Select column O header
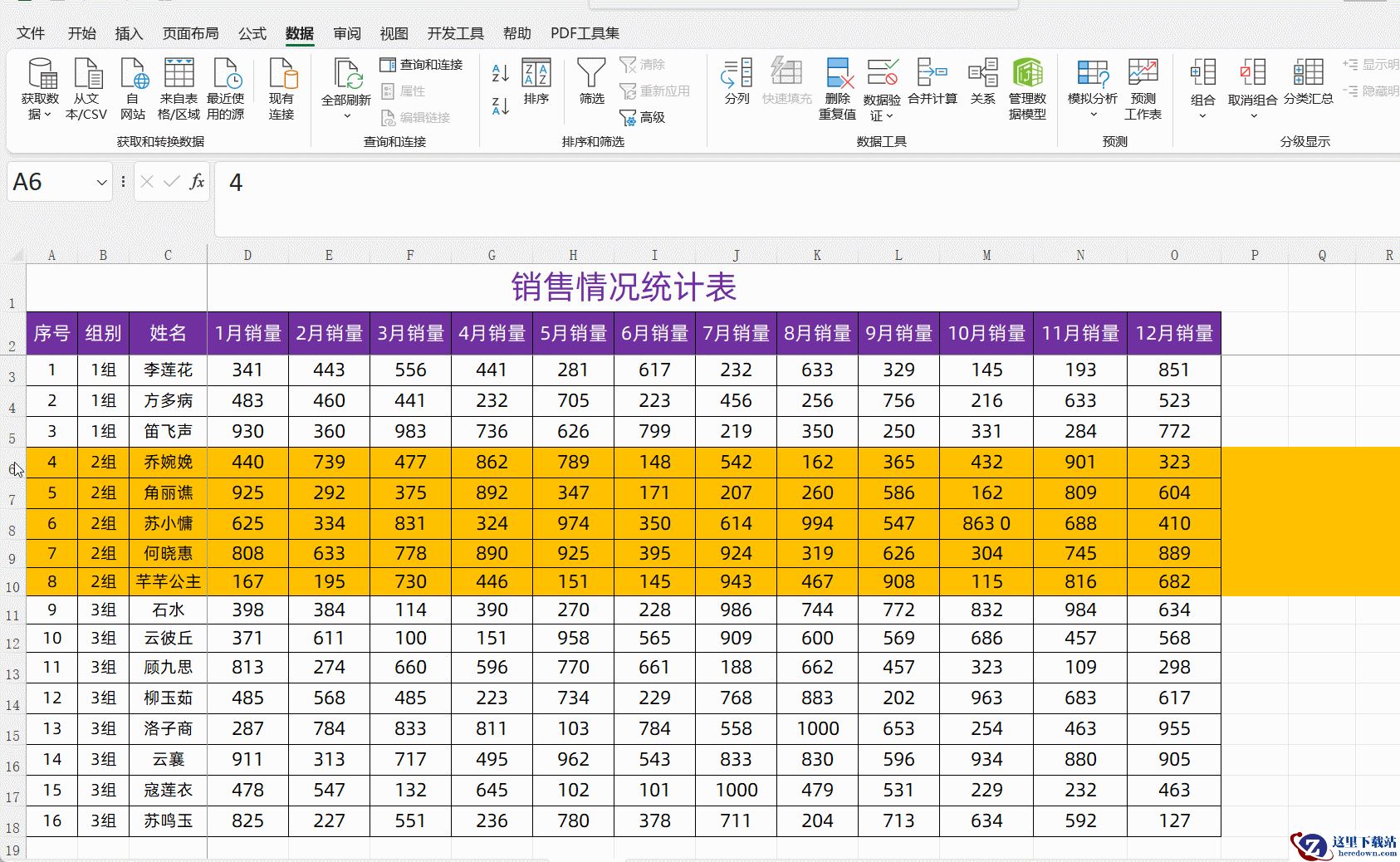 point(1174,255)
